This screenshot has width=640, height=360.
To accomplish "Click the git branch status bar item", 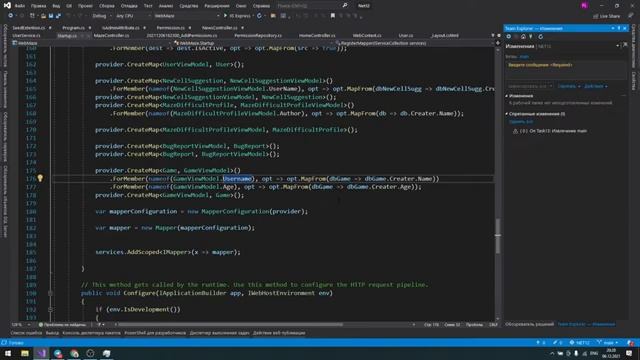I will point(608,342).
